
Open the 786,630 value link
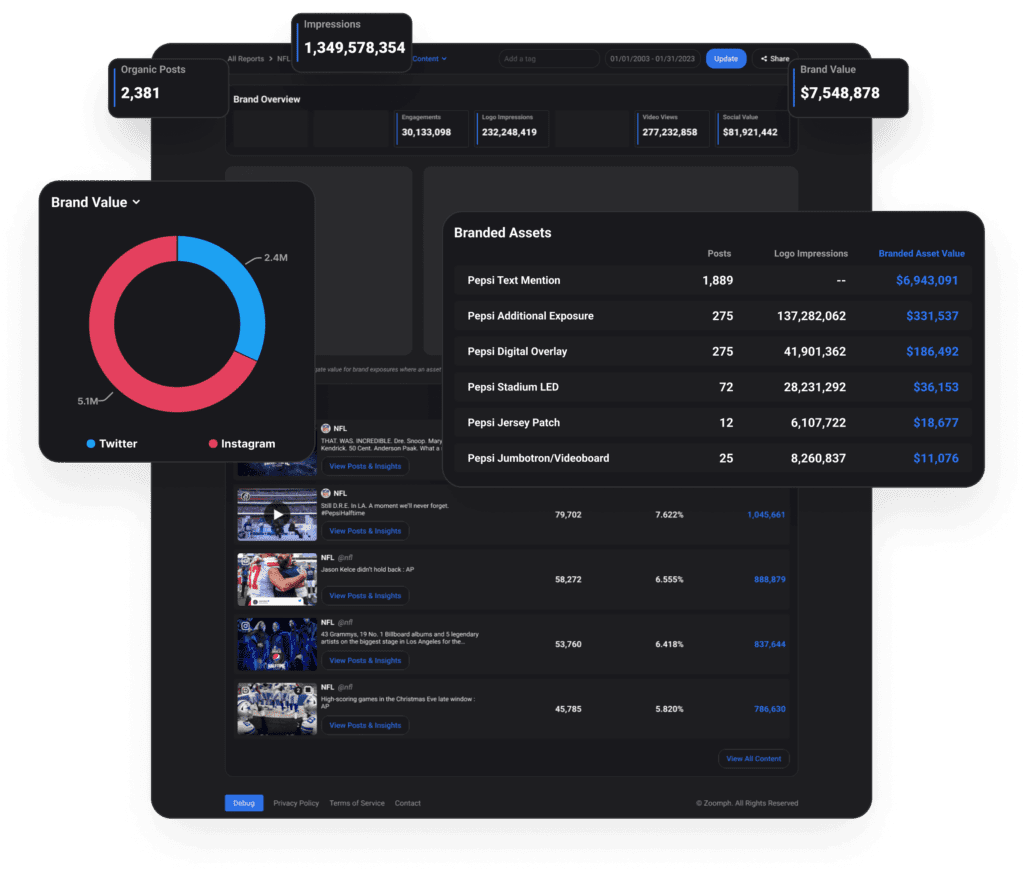click(x=769, y=709)
